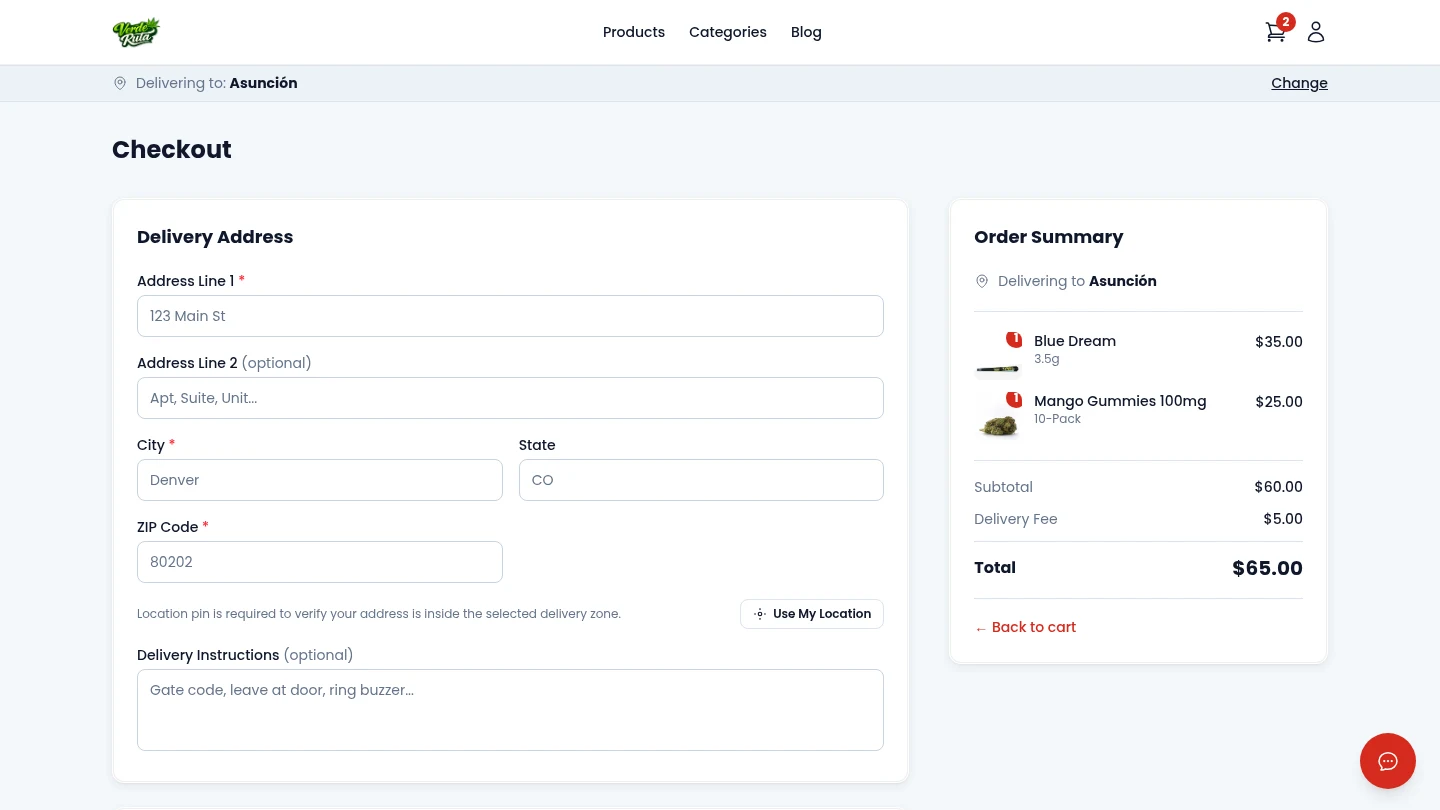Open the cart icon with badge 2
1440x810 pixels.
[x=1275, y=32]
